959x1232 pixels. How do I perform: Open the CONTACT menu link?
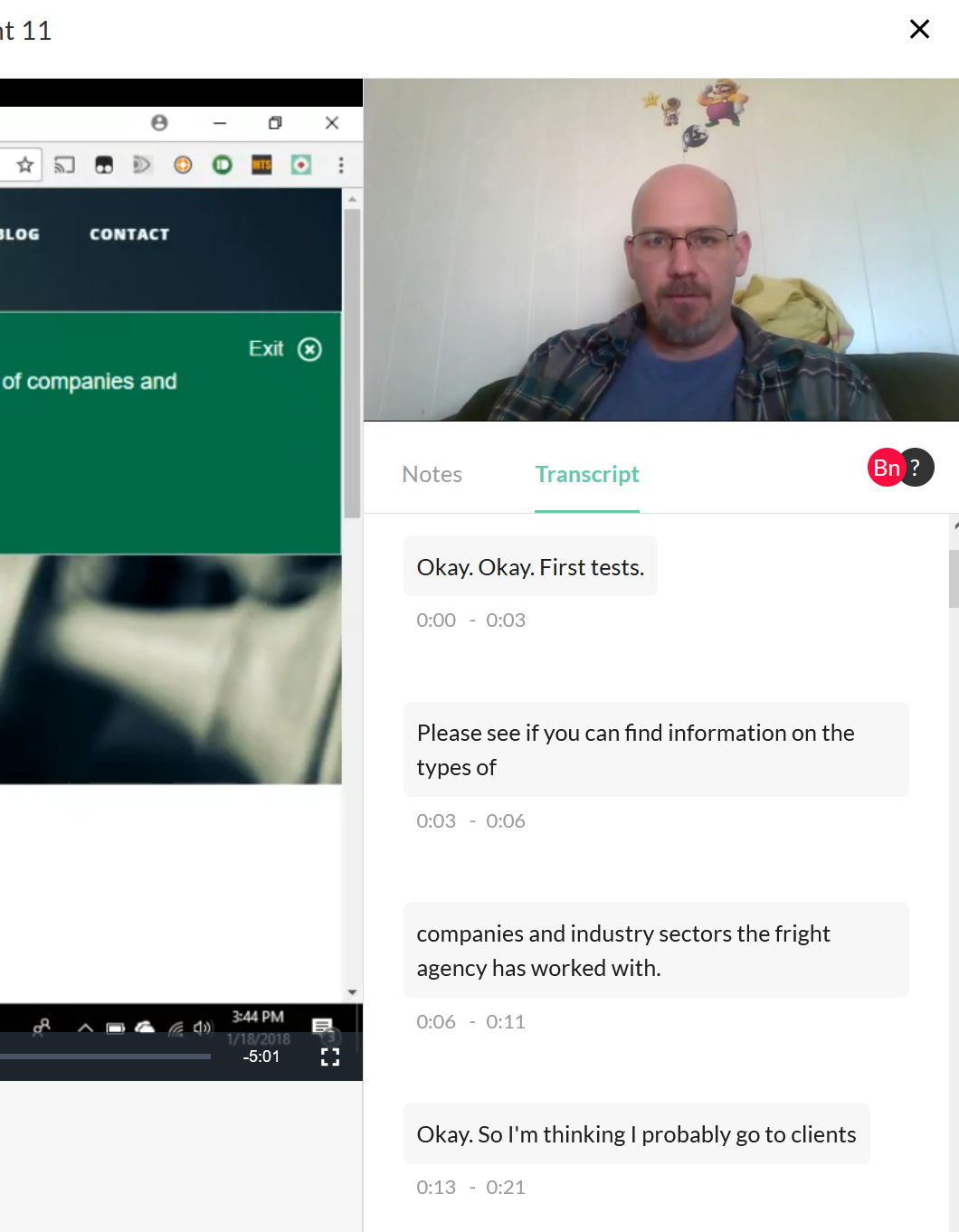click(129, 234)
